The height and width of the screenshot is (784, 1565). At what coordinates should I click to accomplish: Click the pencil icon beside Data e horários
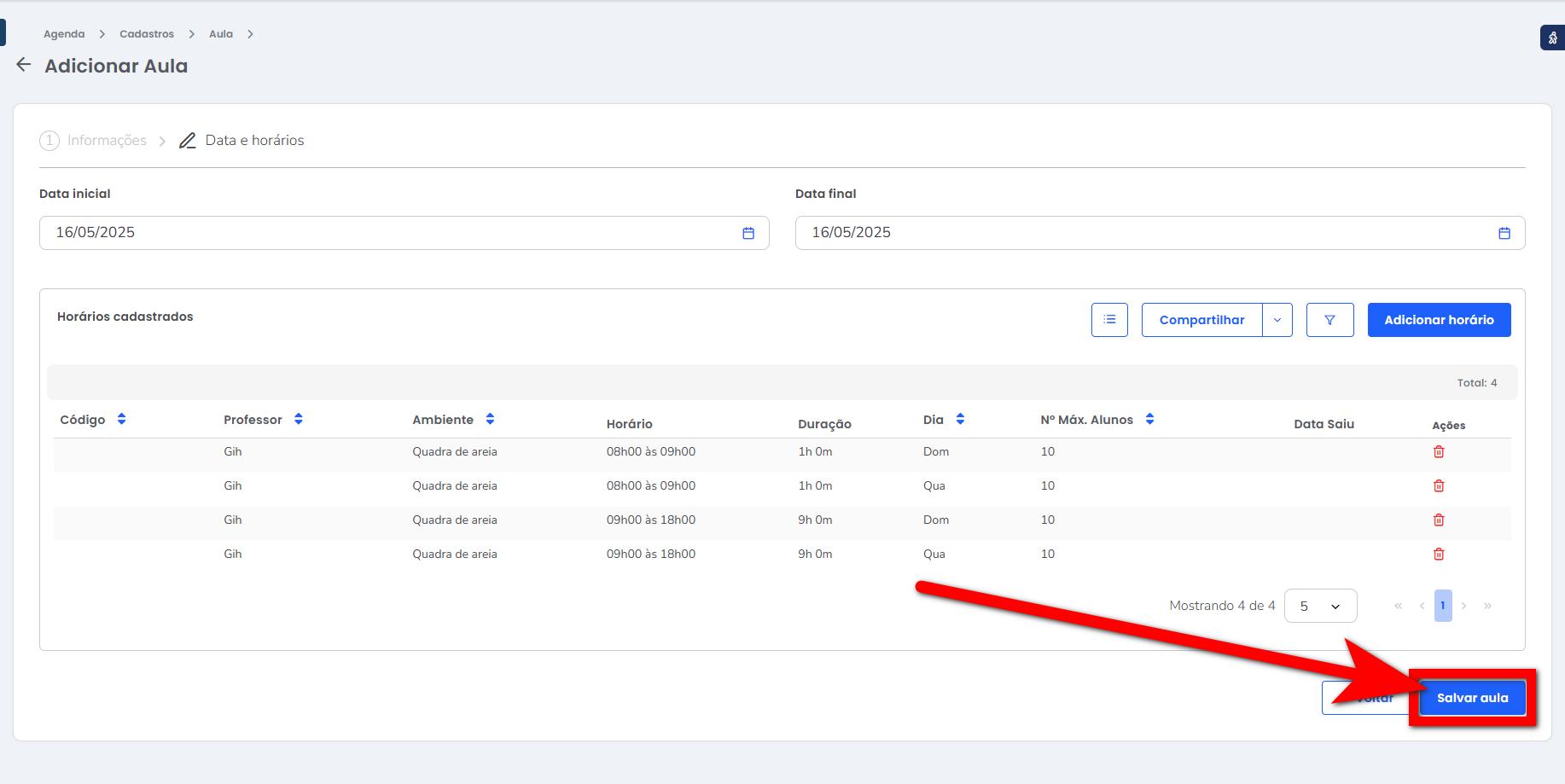(188, 141)
